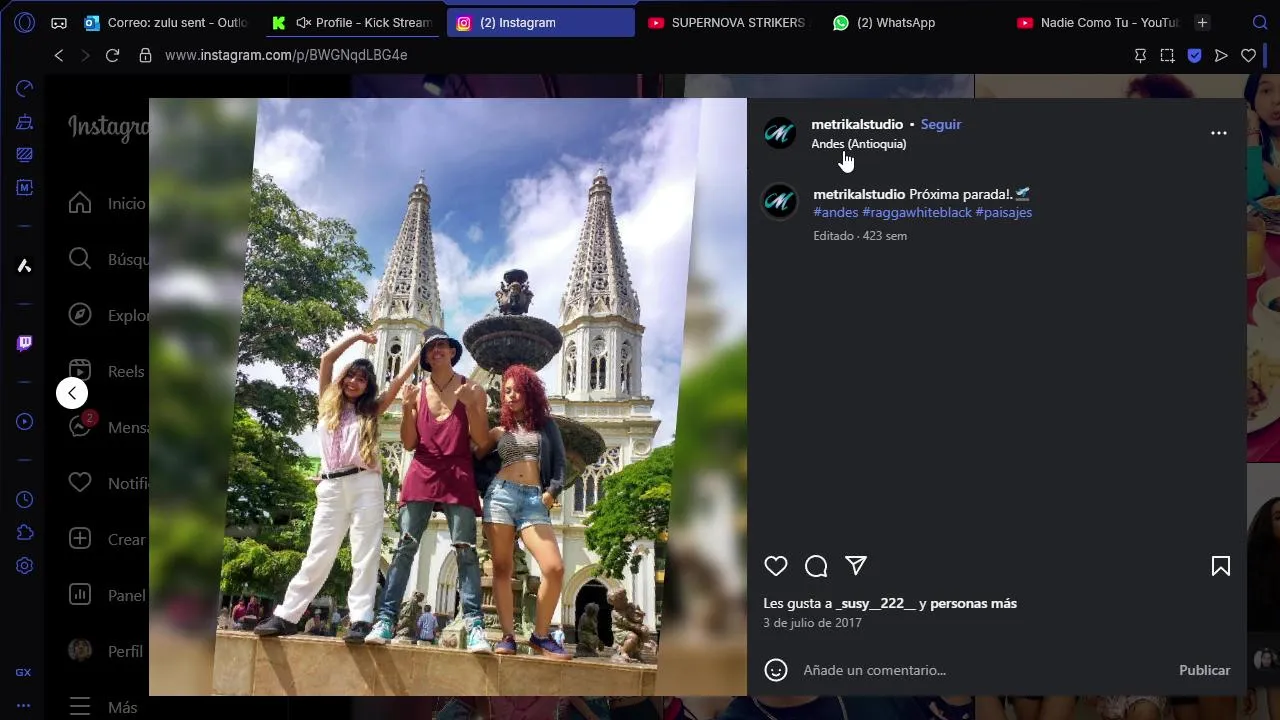
Task: Open GX Corner gamepad icon
Action: [x=59, y=22]
